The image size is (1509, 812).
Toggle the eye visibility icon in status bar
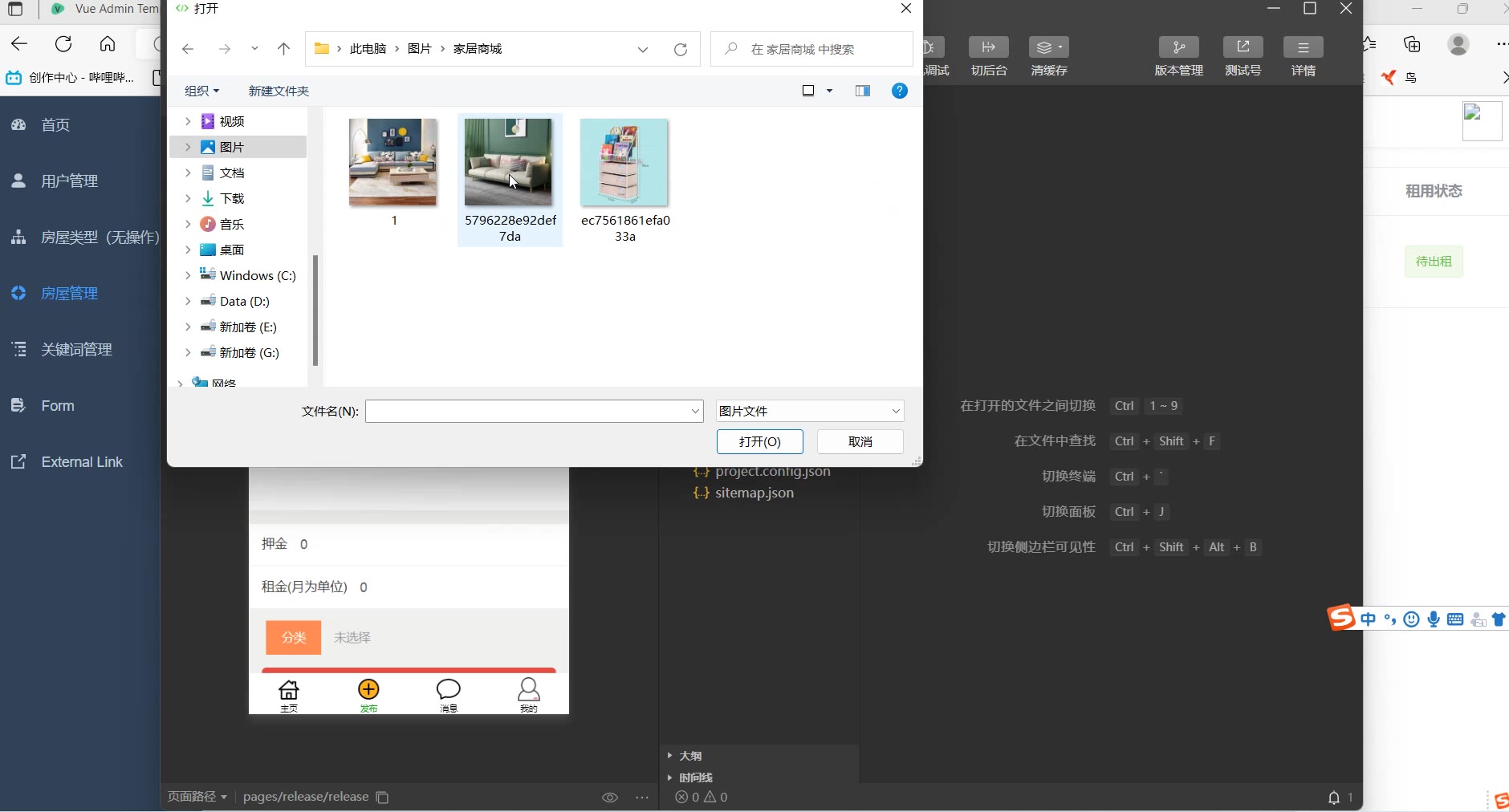610,797
